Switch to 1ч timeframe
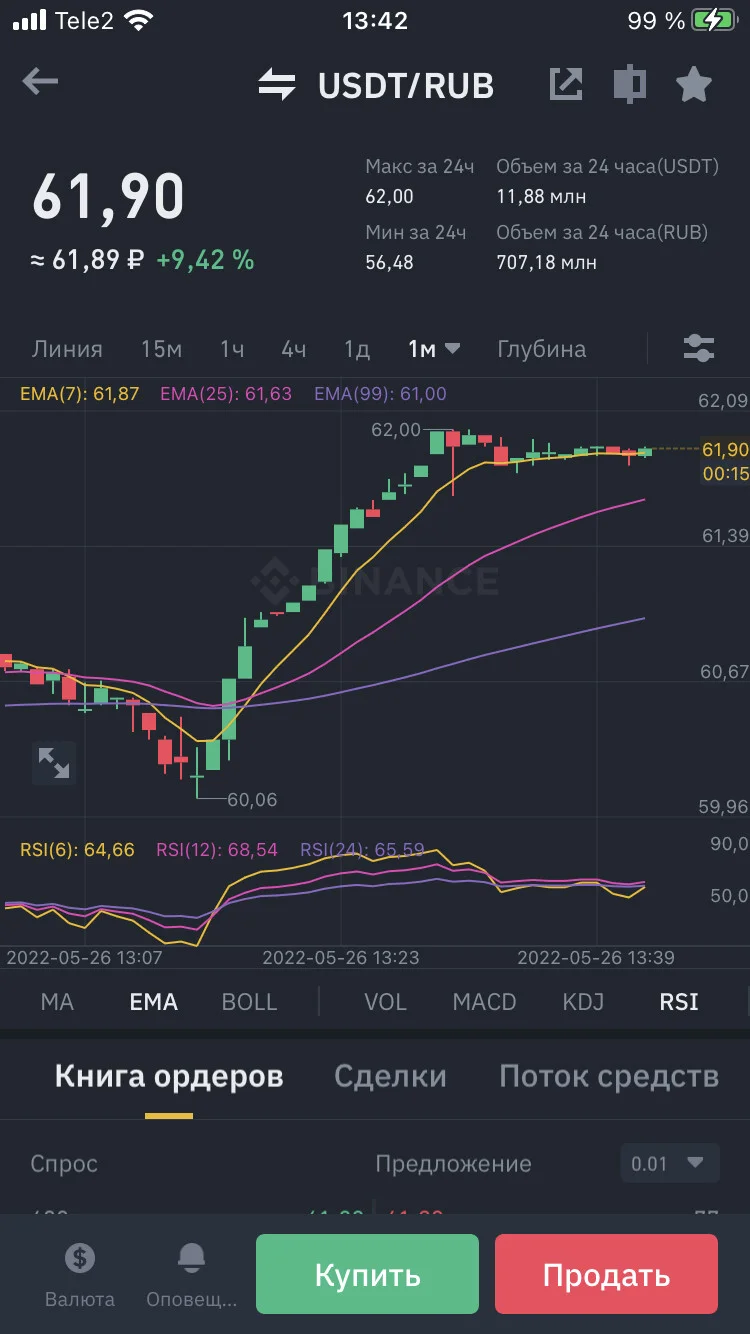 coord(232,349)
